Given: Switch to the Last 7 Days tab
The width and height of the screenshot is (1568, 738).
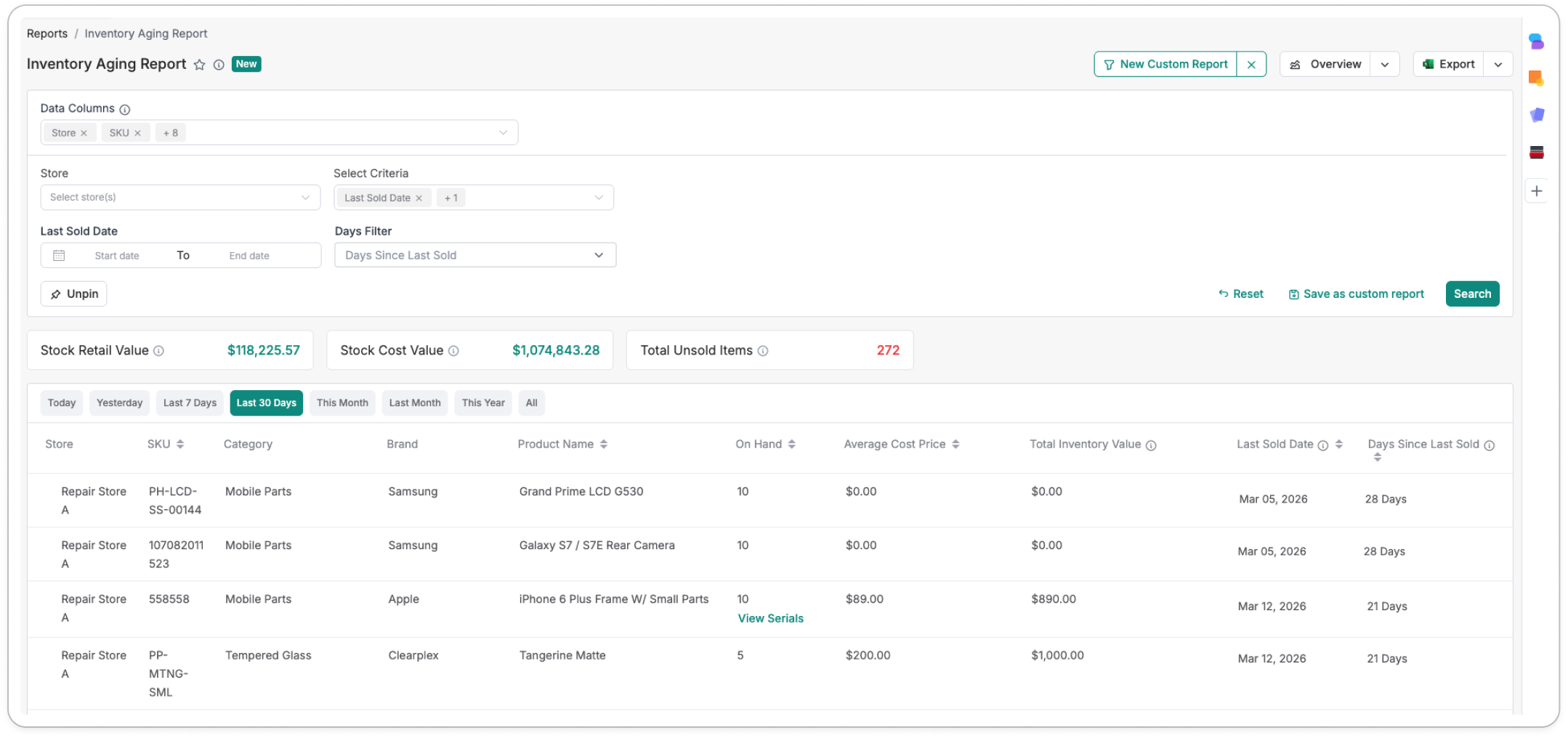Looking at the screenshot, I should point(190,402).
